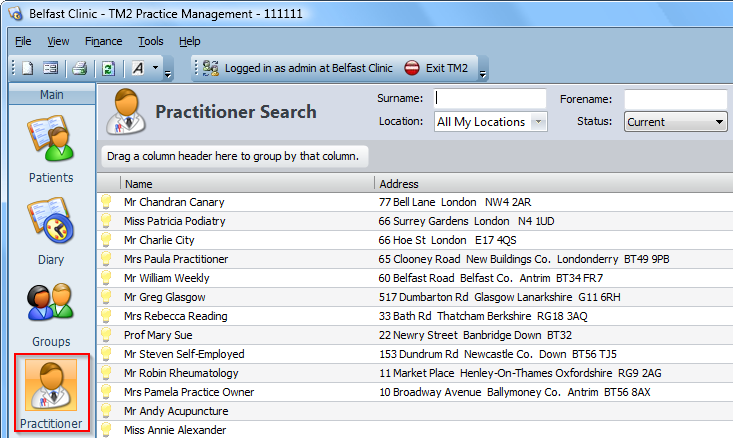Click the lightbulb icon for Mr Andy Acupuncture

pos(106,410)
